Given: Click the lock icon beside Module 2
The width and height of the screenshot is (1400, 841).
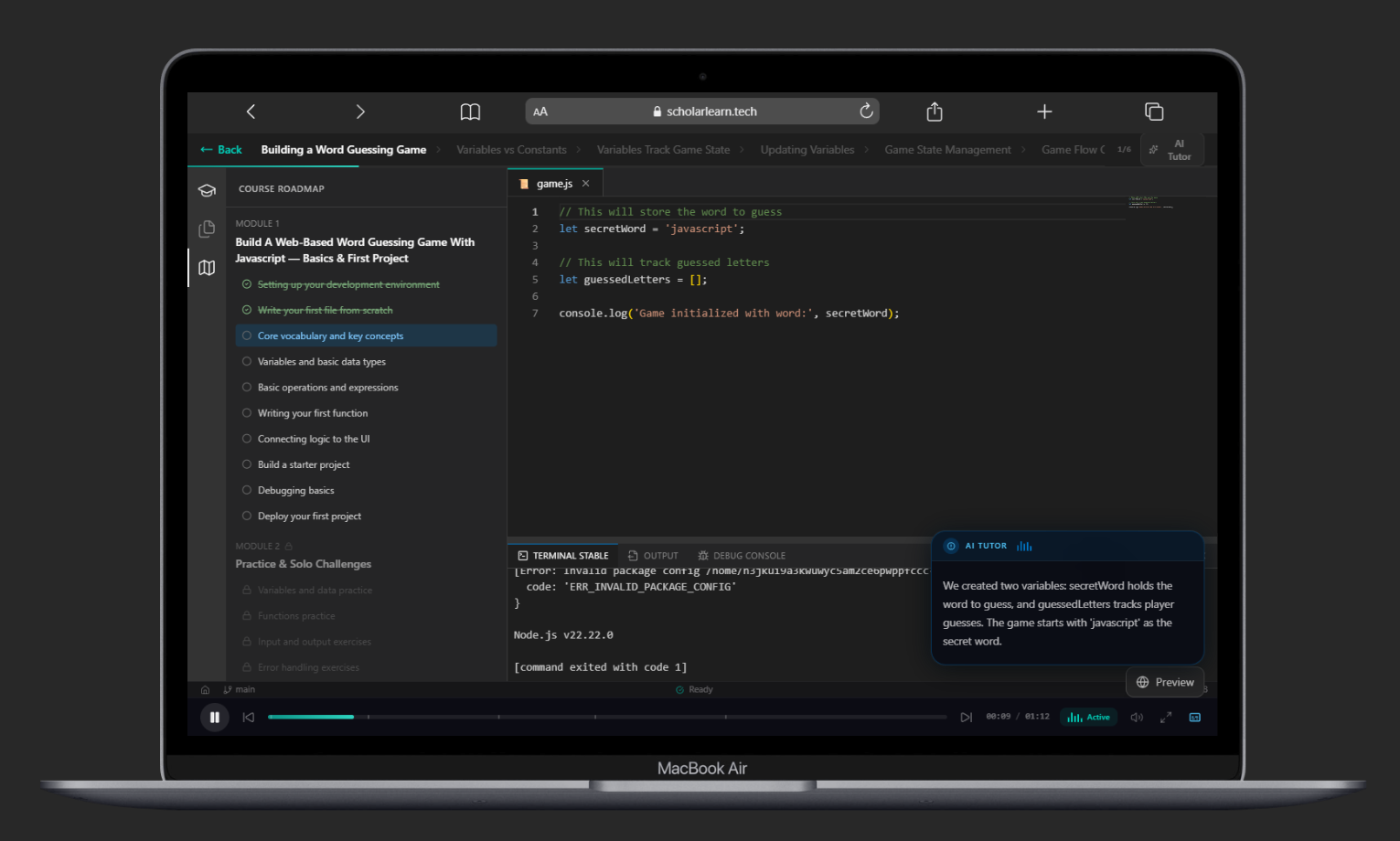Looking at the screenshot, I should (x=289, y=547).
